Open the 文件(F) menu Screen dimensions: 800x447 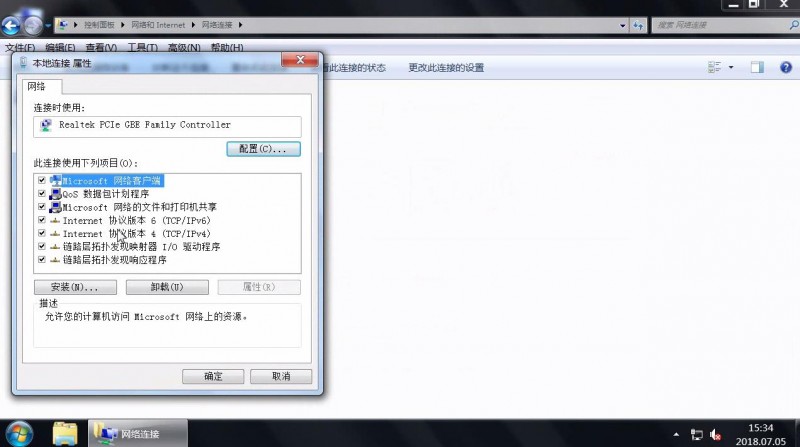pyautogui.click(x=20, y=47)
